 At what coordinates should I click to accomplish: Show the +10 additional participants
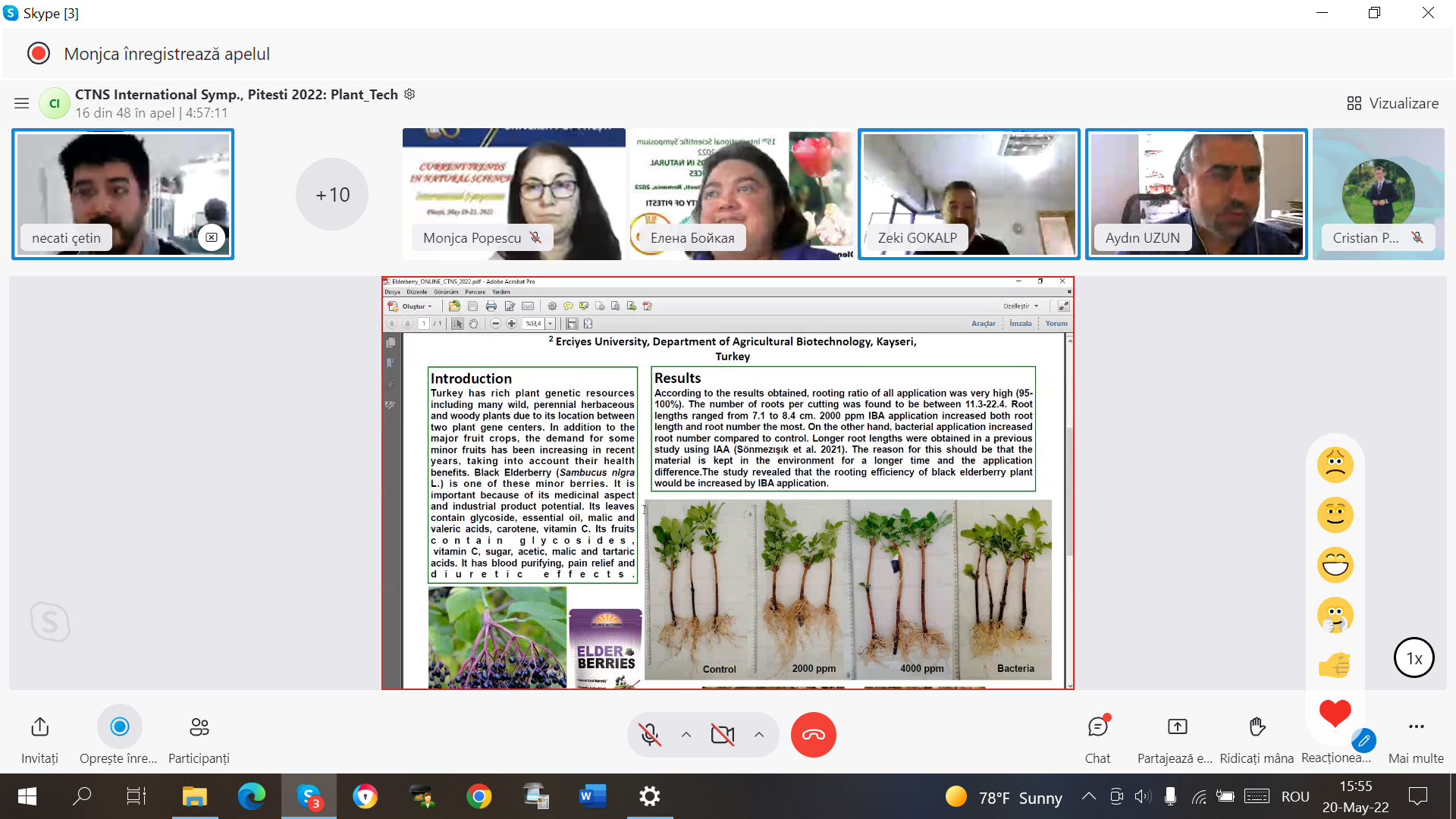332,194
